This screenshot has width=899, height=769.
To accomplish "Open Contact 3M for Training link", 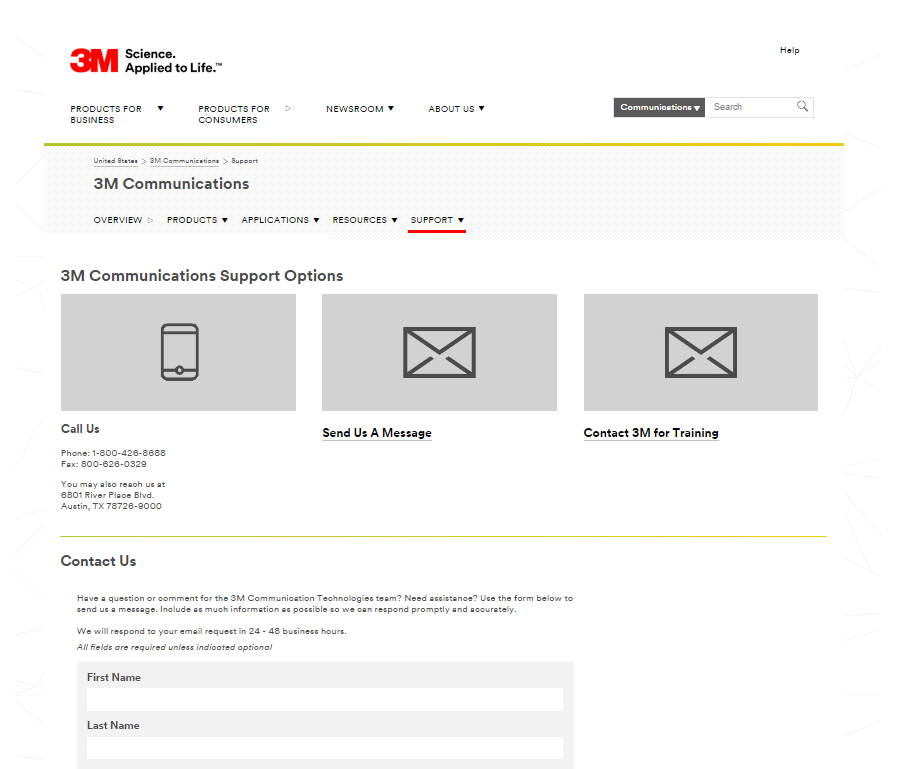I will (x=651, y=433).
